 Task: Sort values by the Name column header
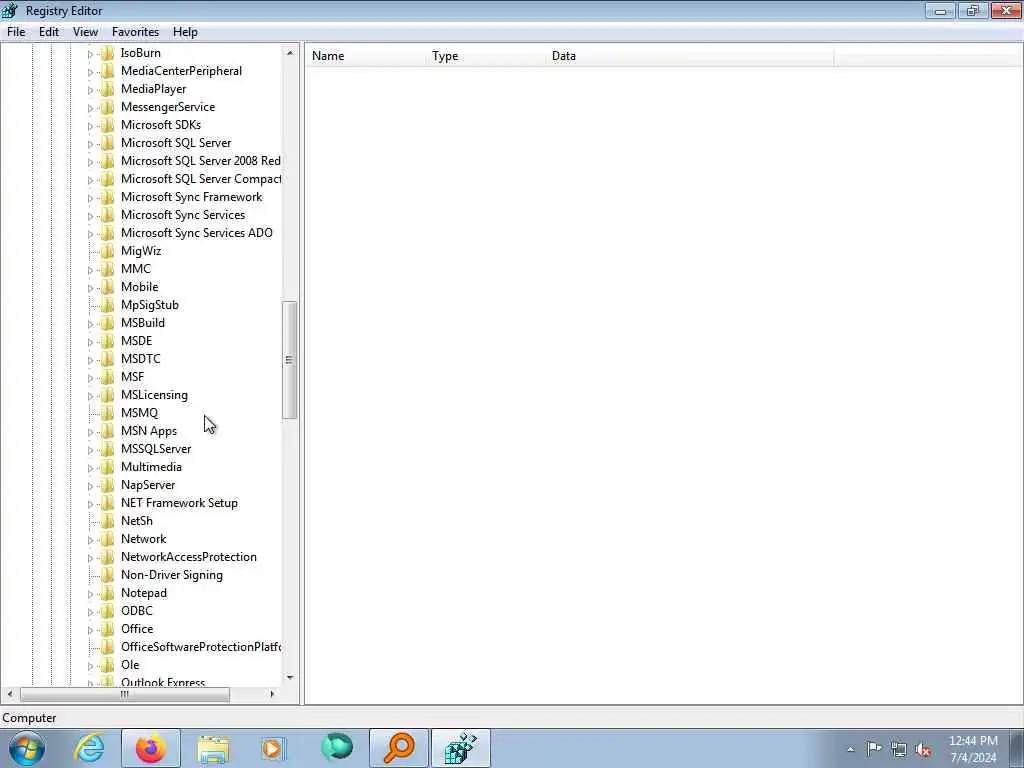[x=366, y=56]
